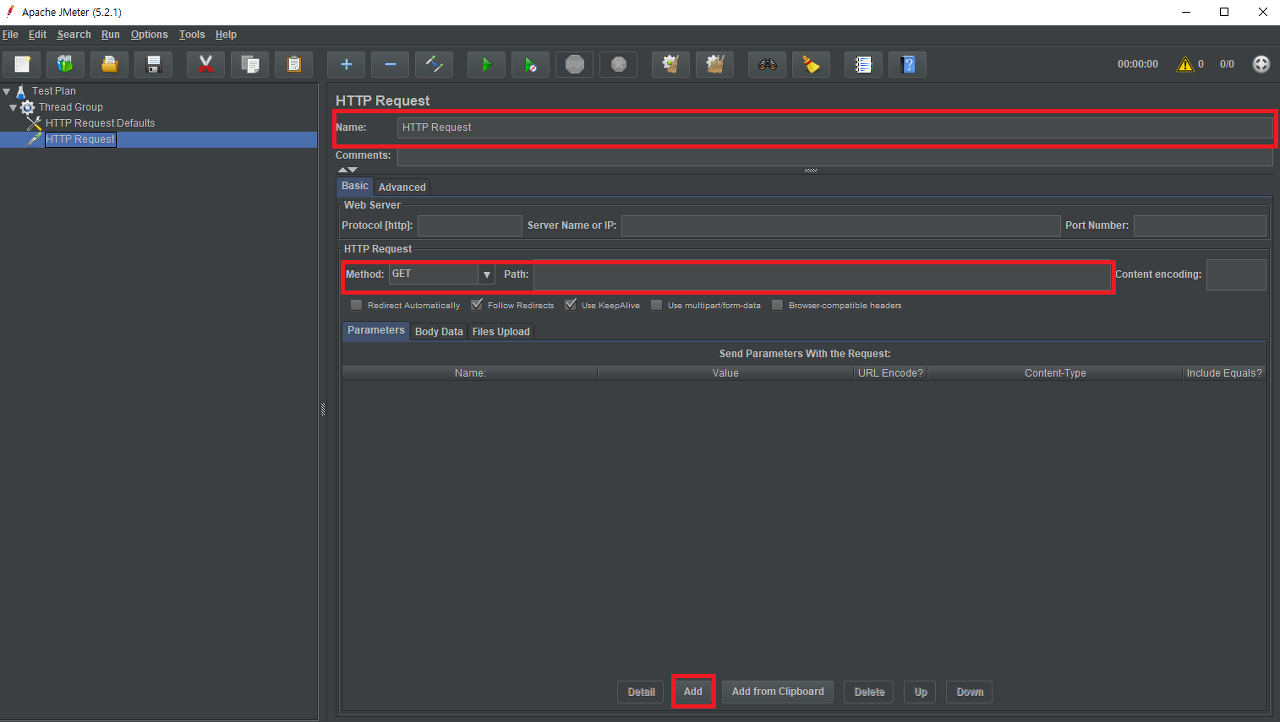Start test with no pauses icon

tap(530, 65)
